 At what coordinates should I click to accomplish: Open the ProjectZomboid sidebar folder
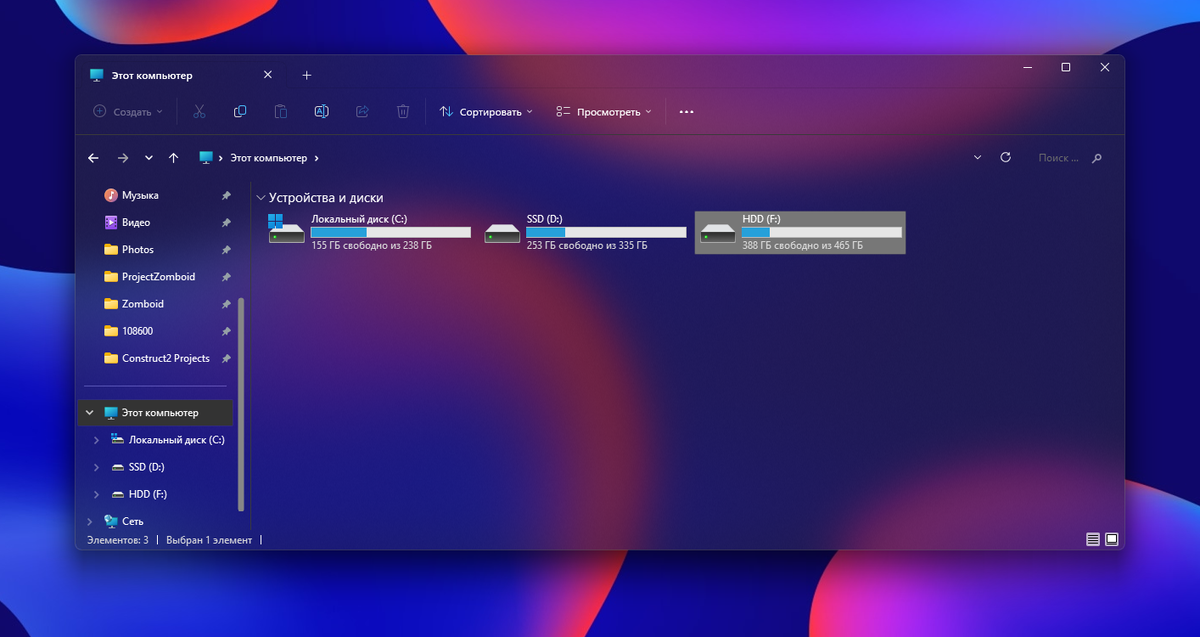coord(159,277)
